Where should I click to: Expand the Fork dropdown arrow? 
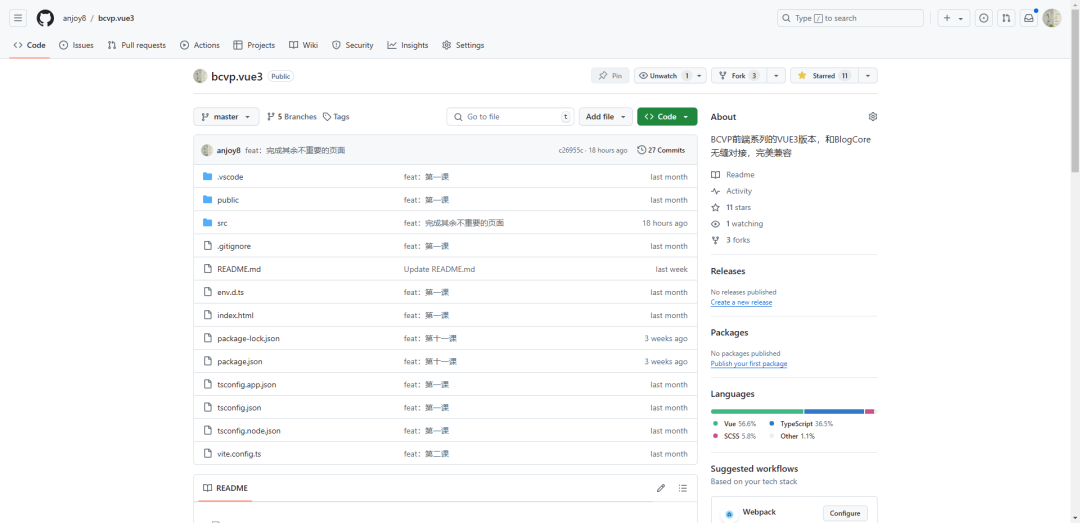coord(776,76)
